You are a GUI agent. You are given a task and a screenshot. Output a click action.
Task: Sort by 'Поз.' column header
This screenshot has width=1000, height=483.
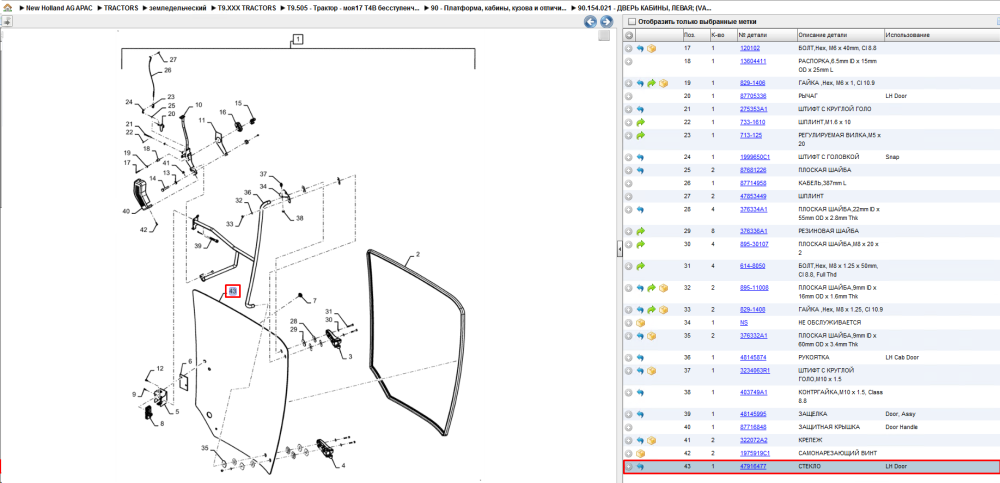tap(695, 35)
